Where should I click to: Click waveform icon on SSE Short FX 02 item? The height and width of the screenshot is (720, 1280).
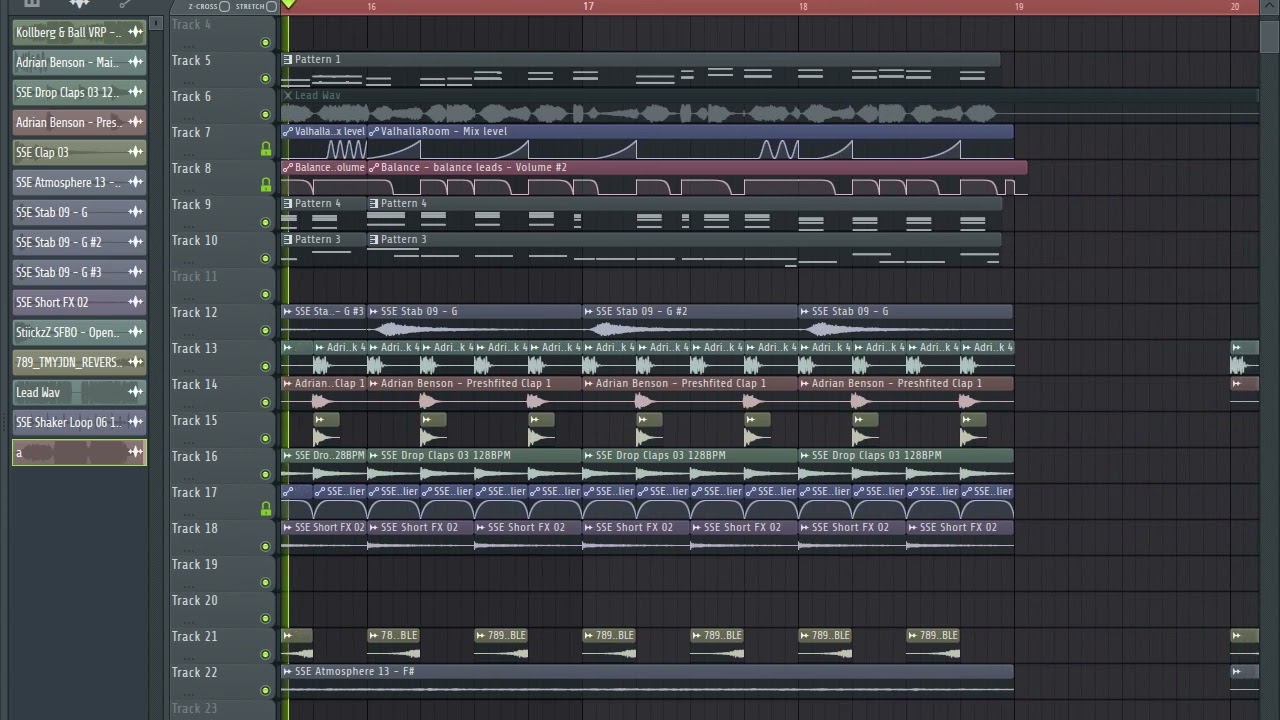[x=135, y=302]
